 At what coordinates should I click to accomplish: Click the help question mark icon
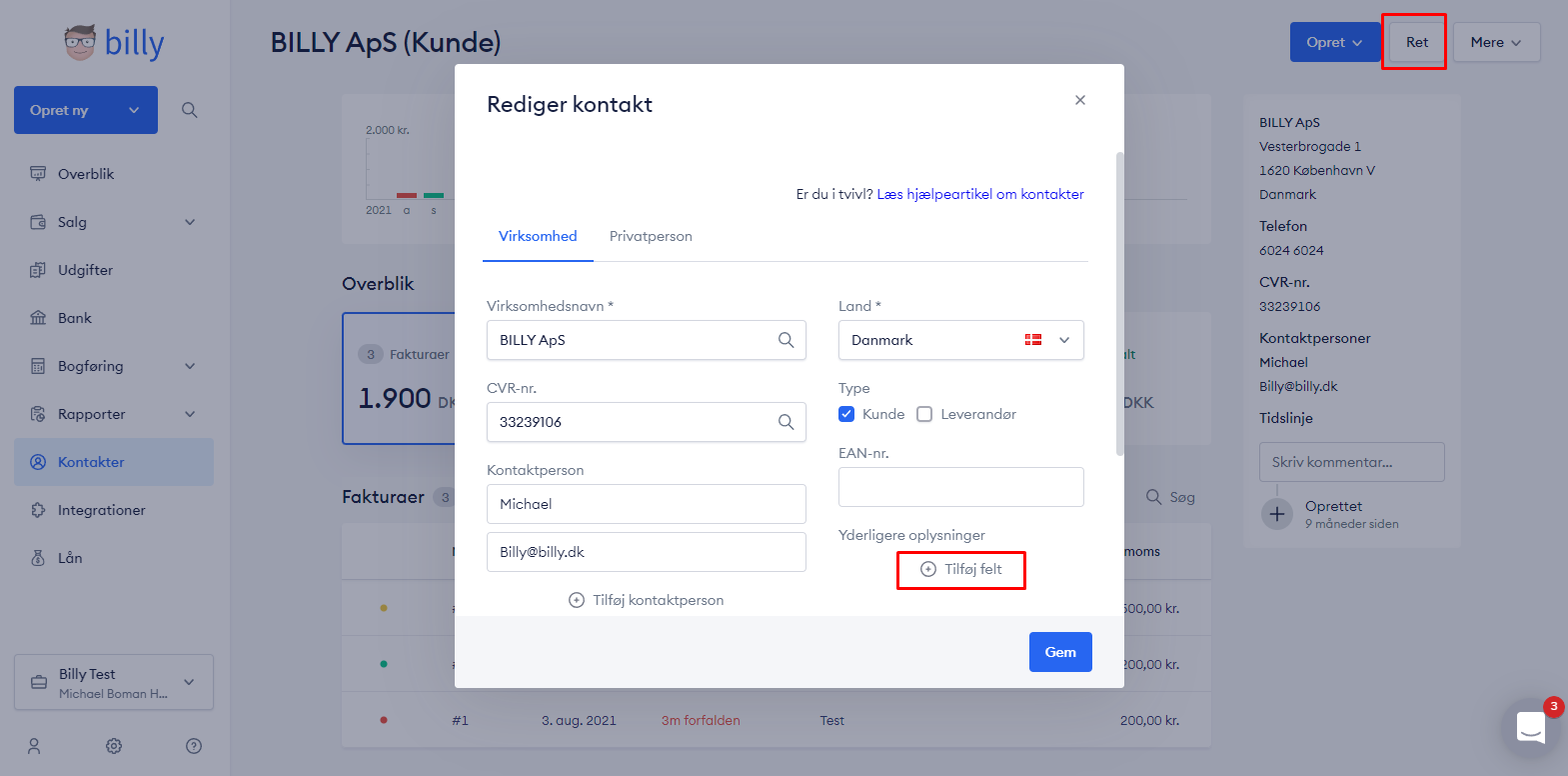tap(194, 746)
